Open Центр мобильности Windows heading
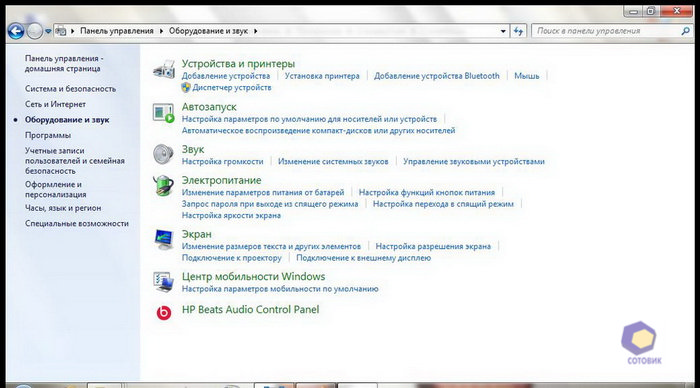The height and width of the screenshot is (388, 700). pos(254,276)
